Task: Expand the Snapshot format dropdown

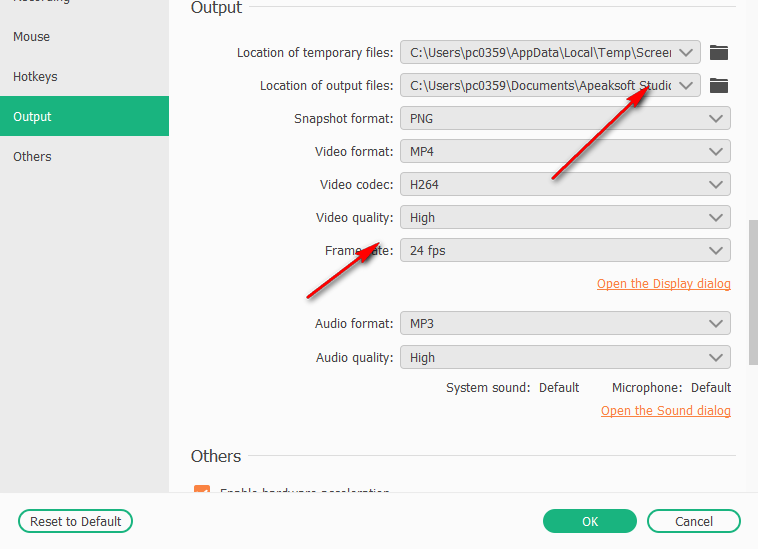Action: click(565, 118)
